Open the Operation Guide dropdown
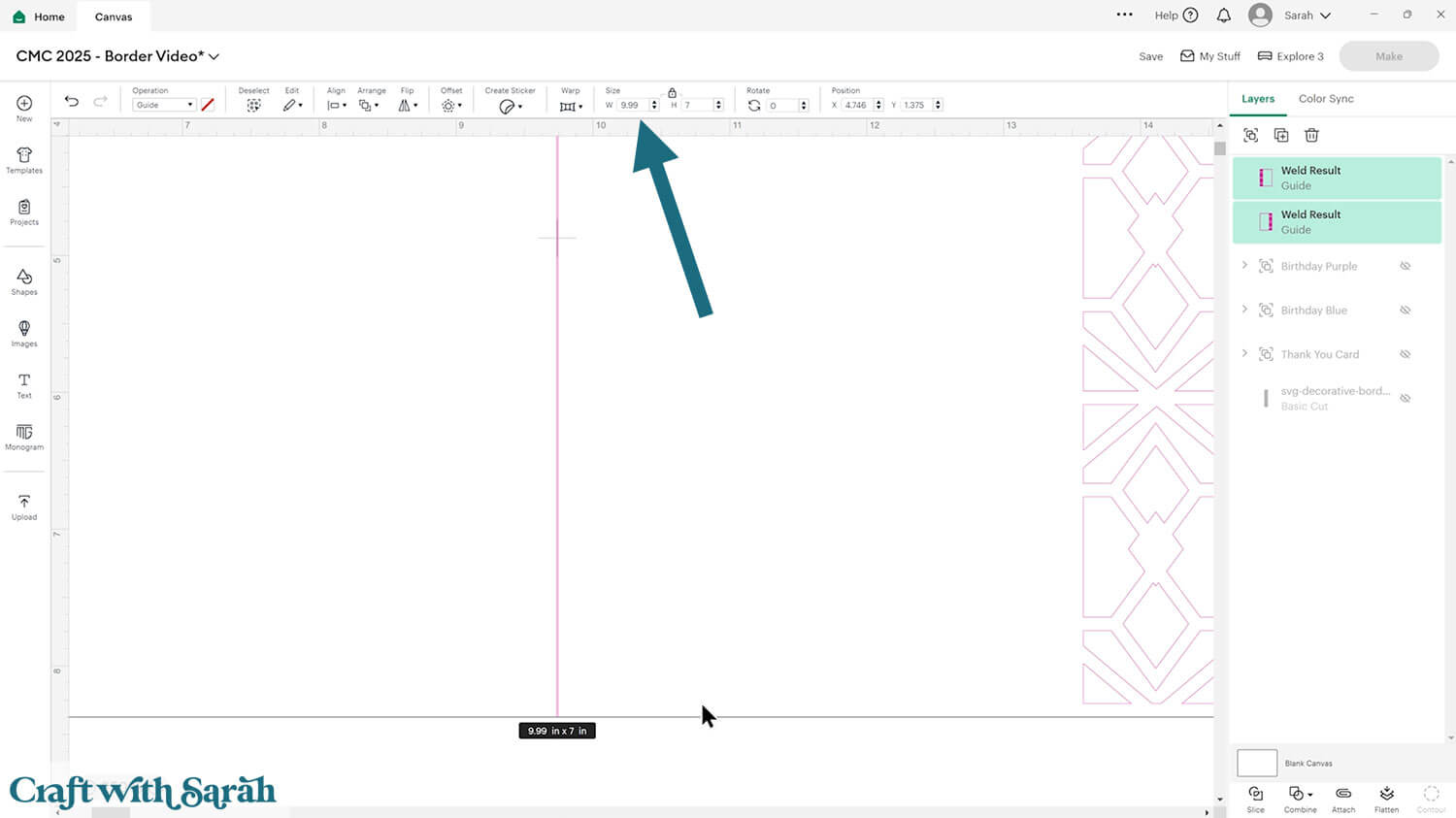This screenshot has width=1456, height=818. point(164,105)
